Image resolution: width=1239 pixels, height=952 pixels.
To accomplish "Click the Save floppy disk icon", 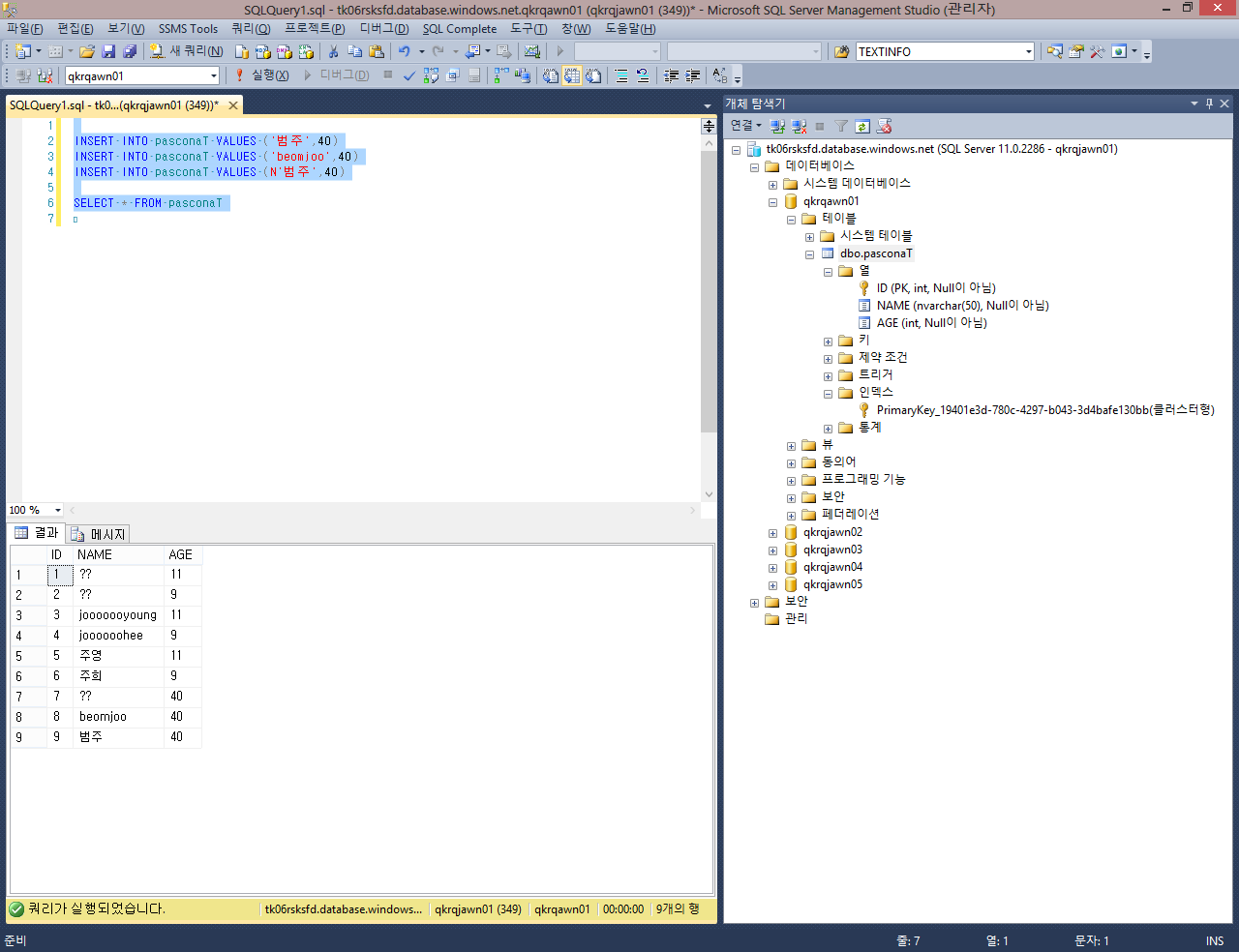I will [108, 51].
